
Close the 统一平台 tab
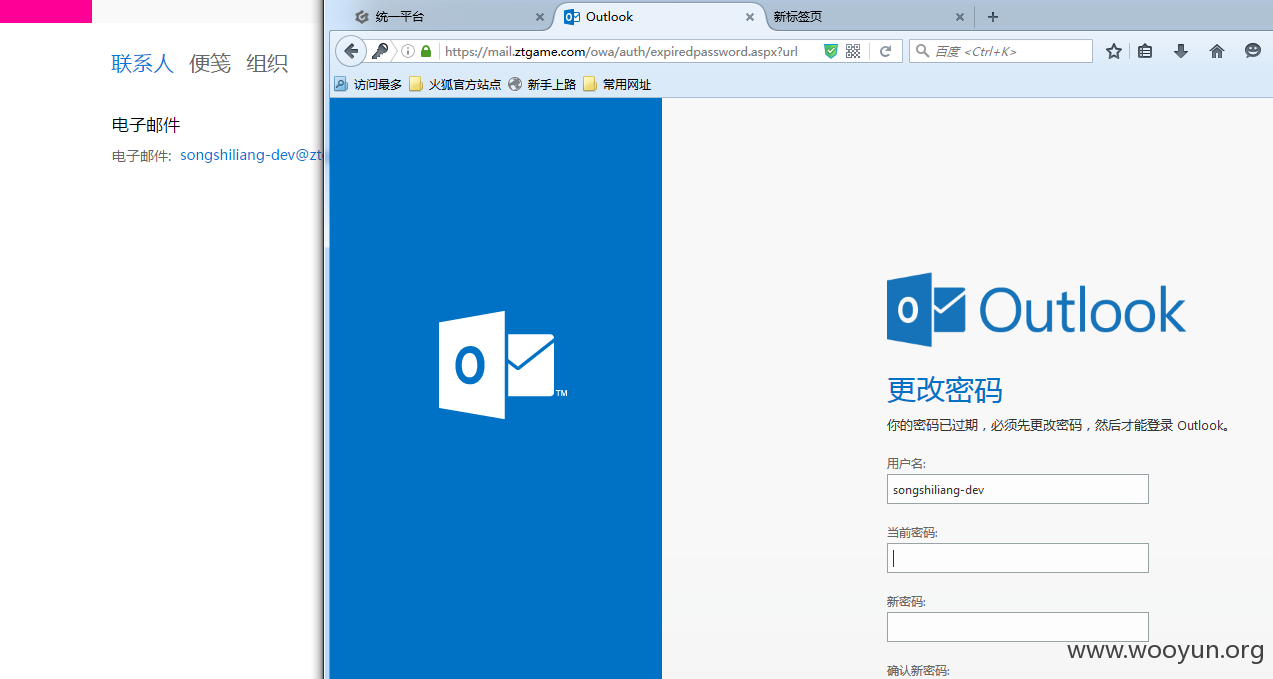click(540, 17)
